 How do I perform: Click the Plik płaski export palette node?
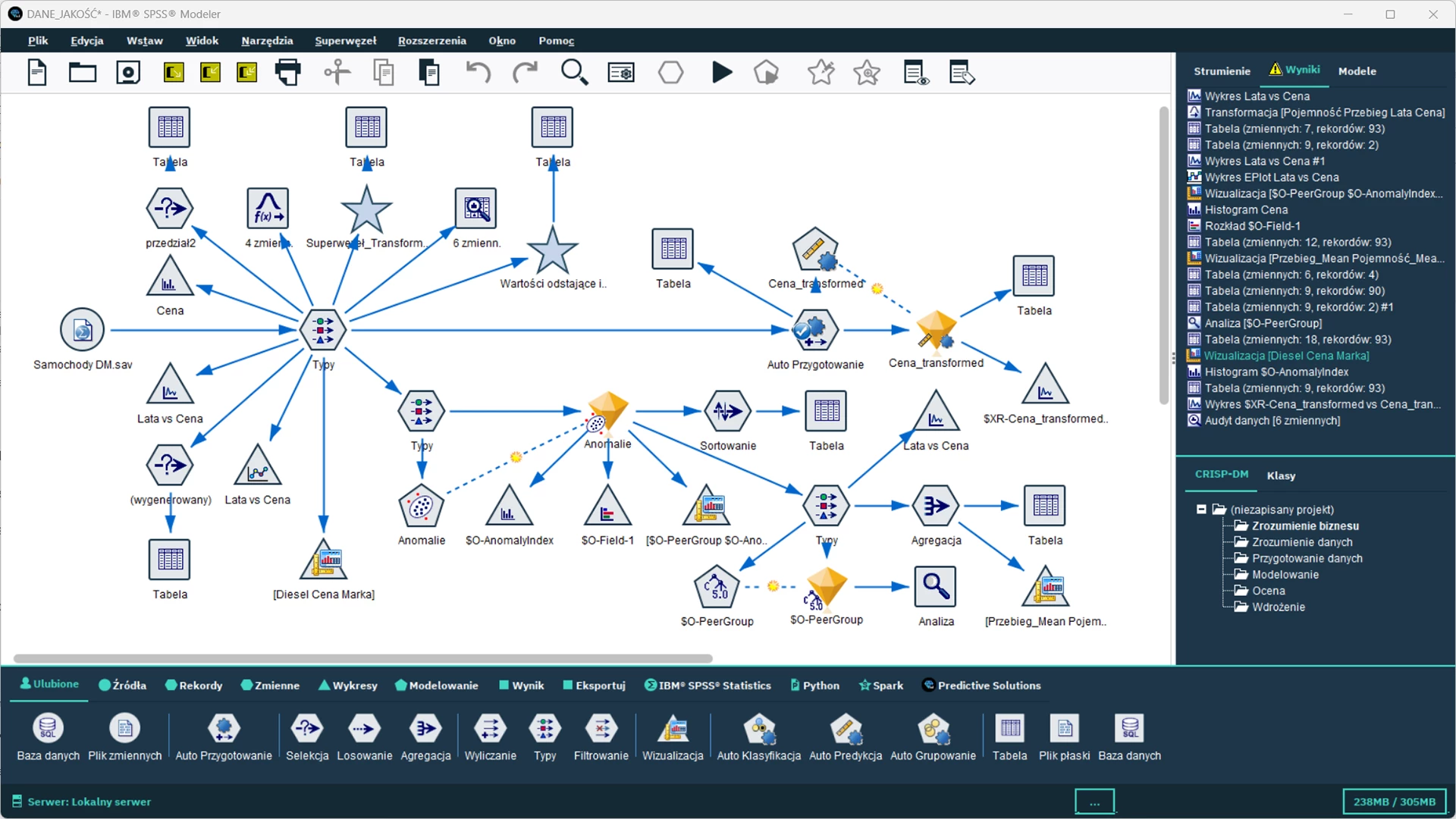click(x=1064, y=737)
